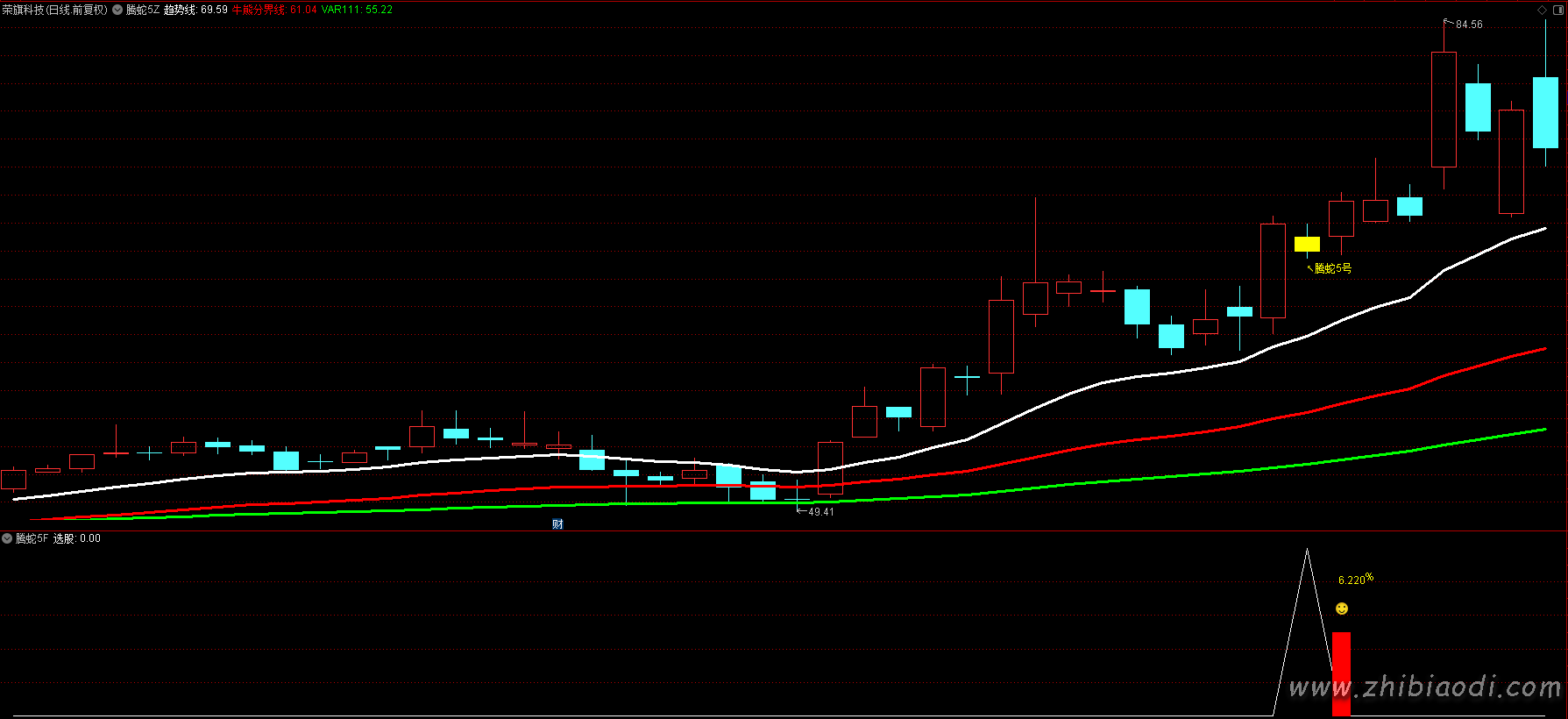
Task: Click the 6.220% yellow percentage label
Action: click(1355, 580)
